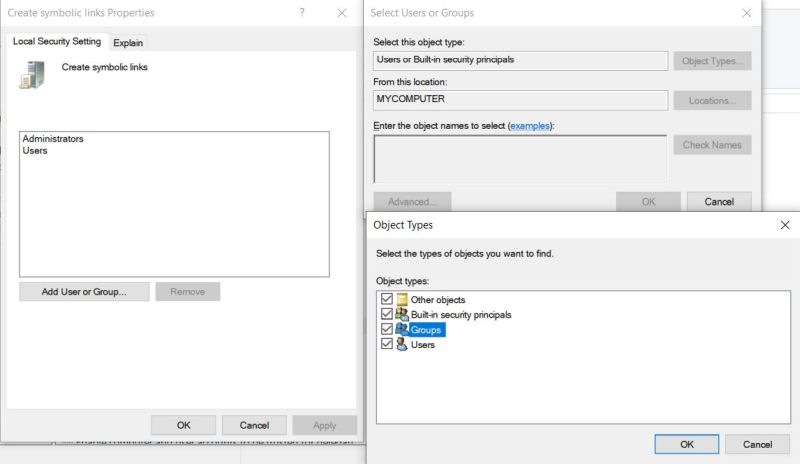Switch to the Explain tab
This screenshot has width=800, height=464.
coord(128,43)
